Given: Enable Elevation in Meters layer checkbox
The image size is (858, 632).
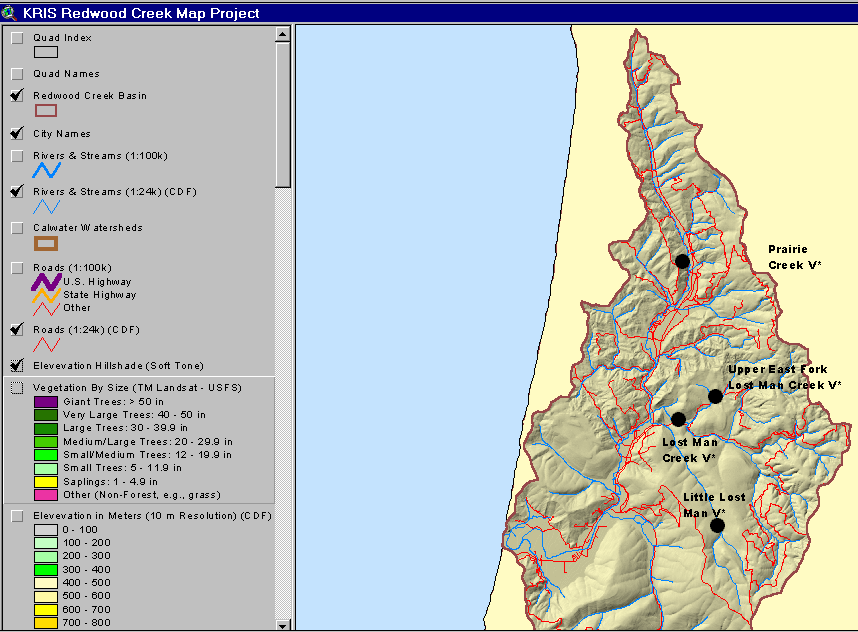Looking at the screenshot, I should coord(18,516).
